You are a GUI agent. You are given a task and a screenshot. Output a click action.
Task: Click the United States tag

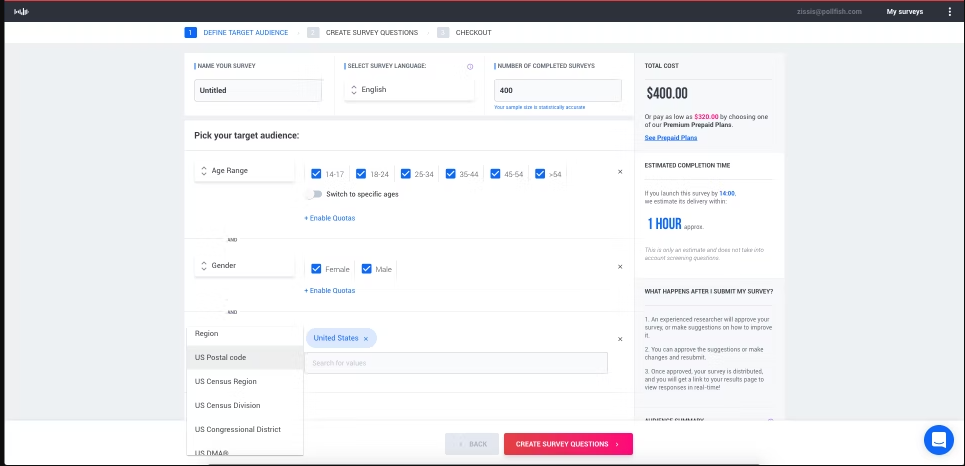pos(336,338)
